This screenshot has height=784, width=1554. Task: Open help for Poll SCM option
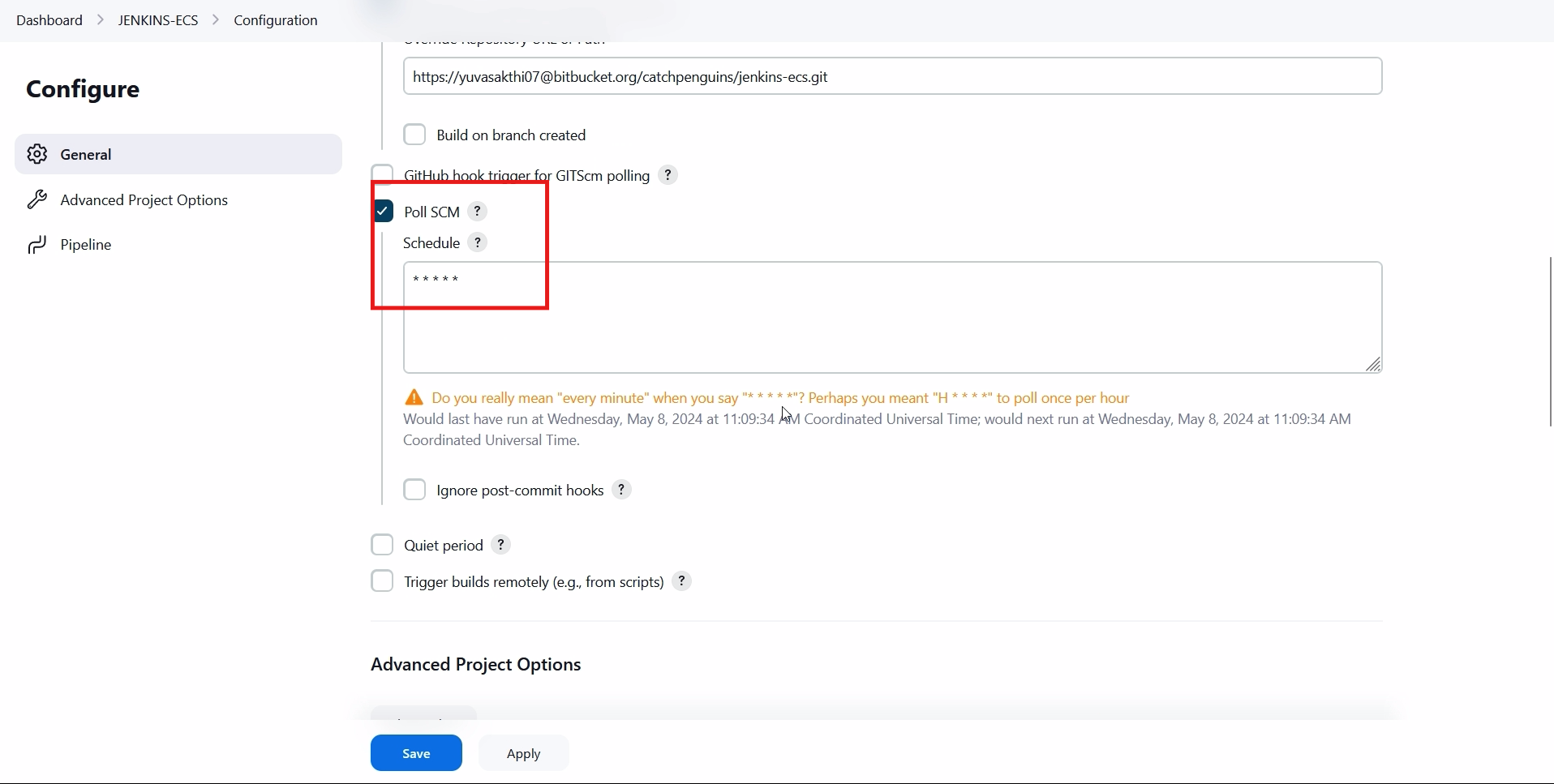(478, 212)
